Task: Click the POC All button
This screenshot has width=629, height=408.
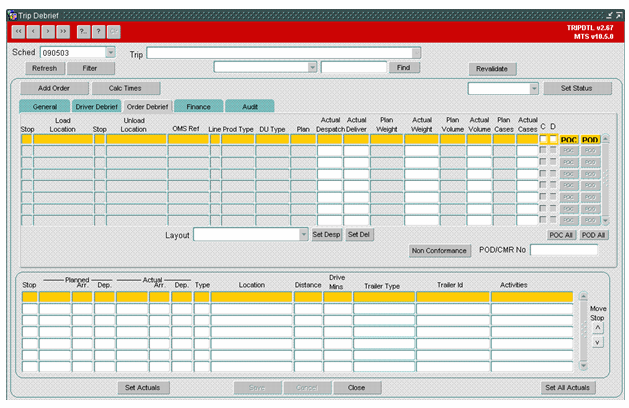Action: pos(561,235)
